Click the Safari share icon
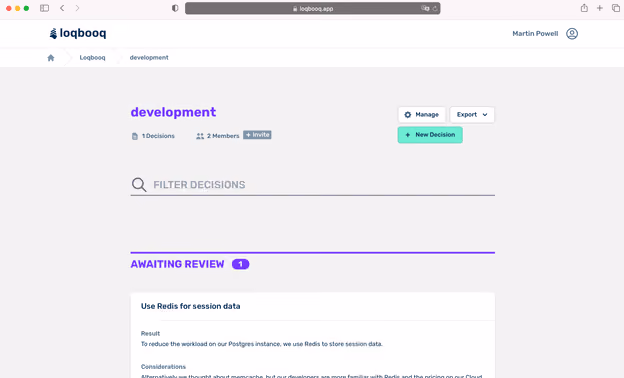The width and height of the screenshot is (624, 378). [584, 8]
